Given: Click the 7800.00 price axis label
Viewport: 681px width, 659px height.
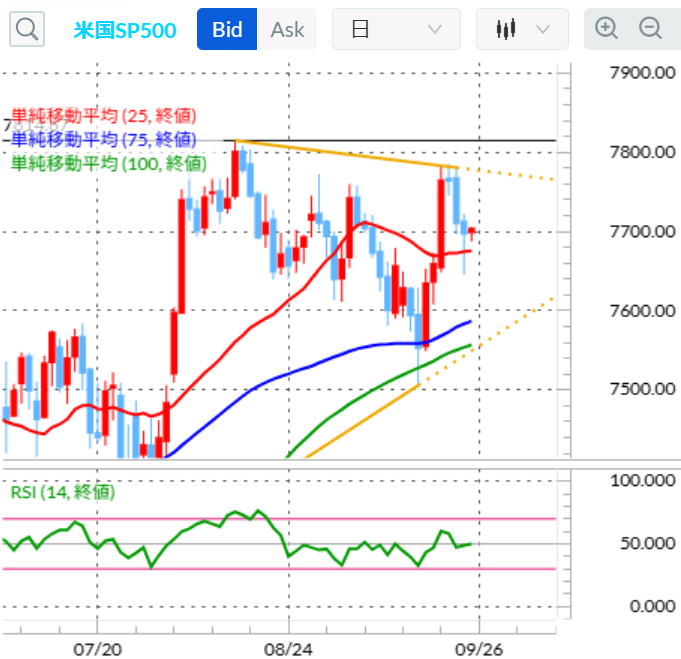Looking at the screenshot, I should coord(642,152).
